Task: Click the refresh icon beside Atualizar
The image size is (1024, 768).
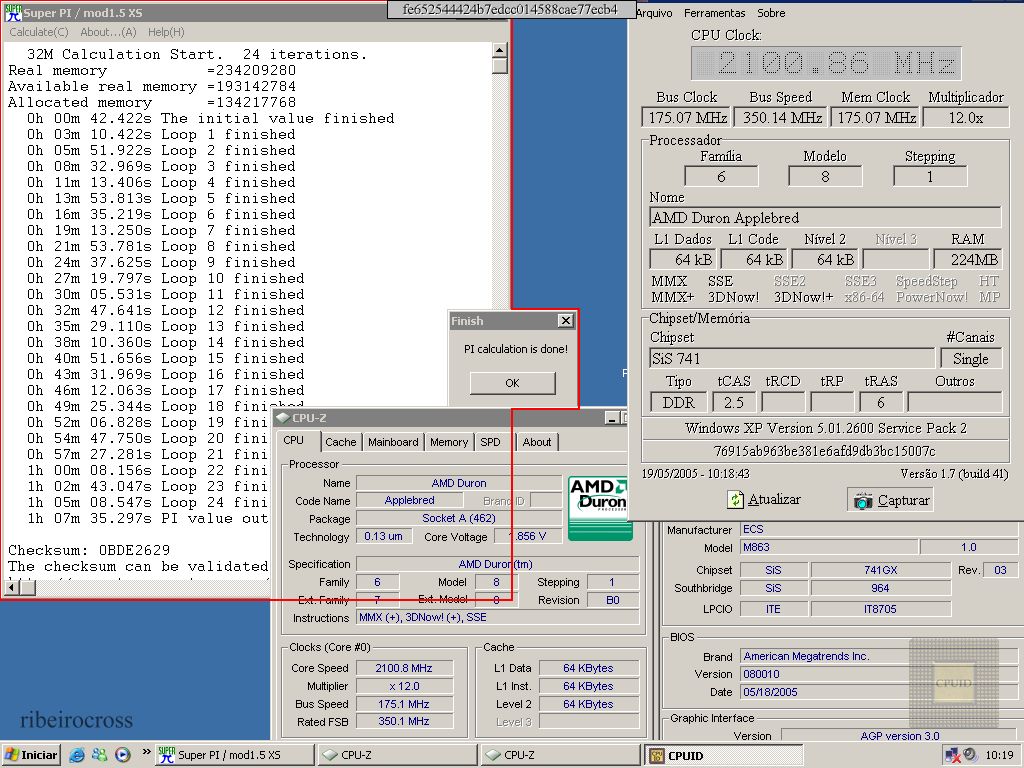Action: [736, 500]
